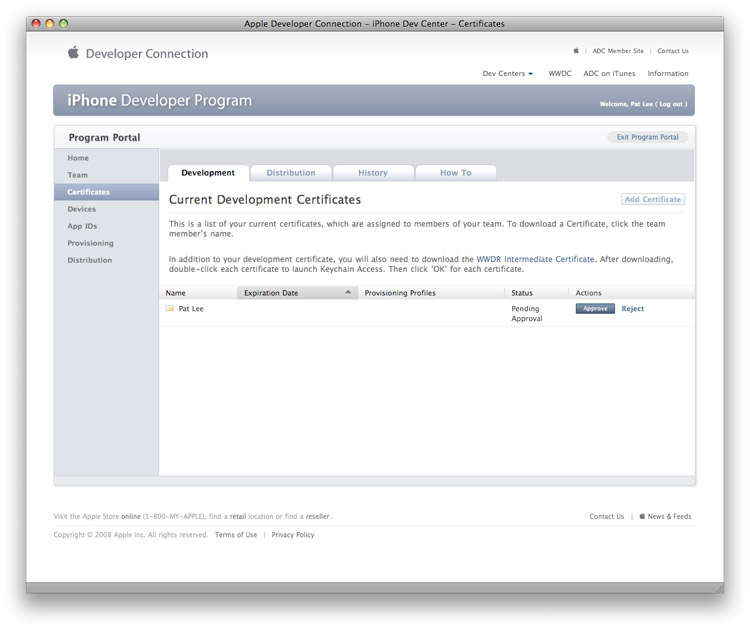Switch to the History tab
Screen dimensions: 750x629
[373, 173]
